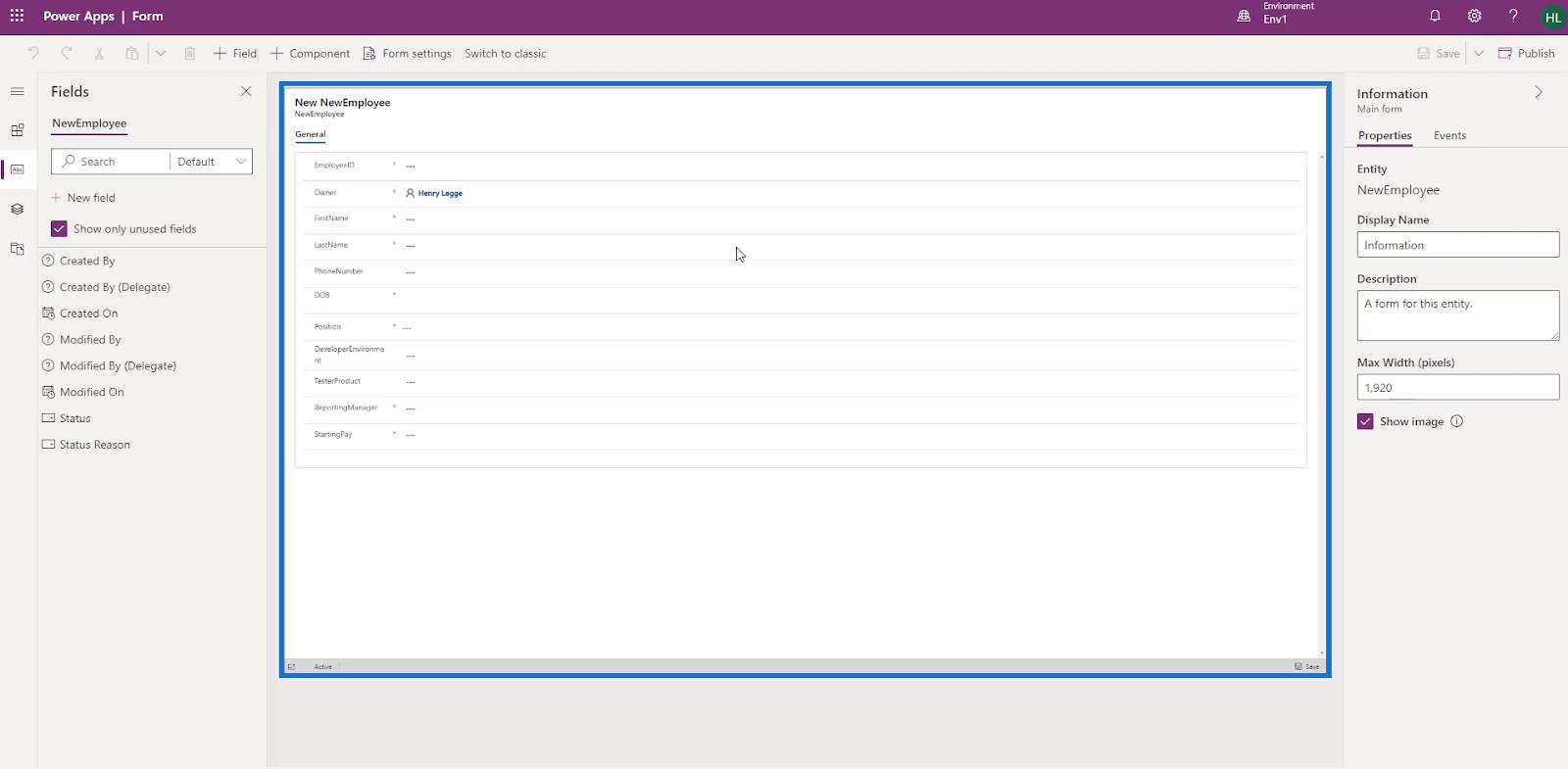
Task: Open the Components pane icon in sidebar
Action: [17, 130]
